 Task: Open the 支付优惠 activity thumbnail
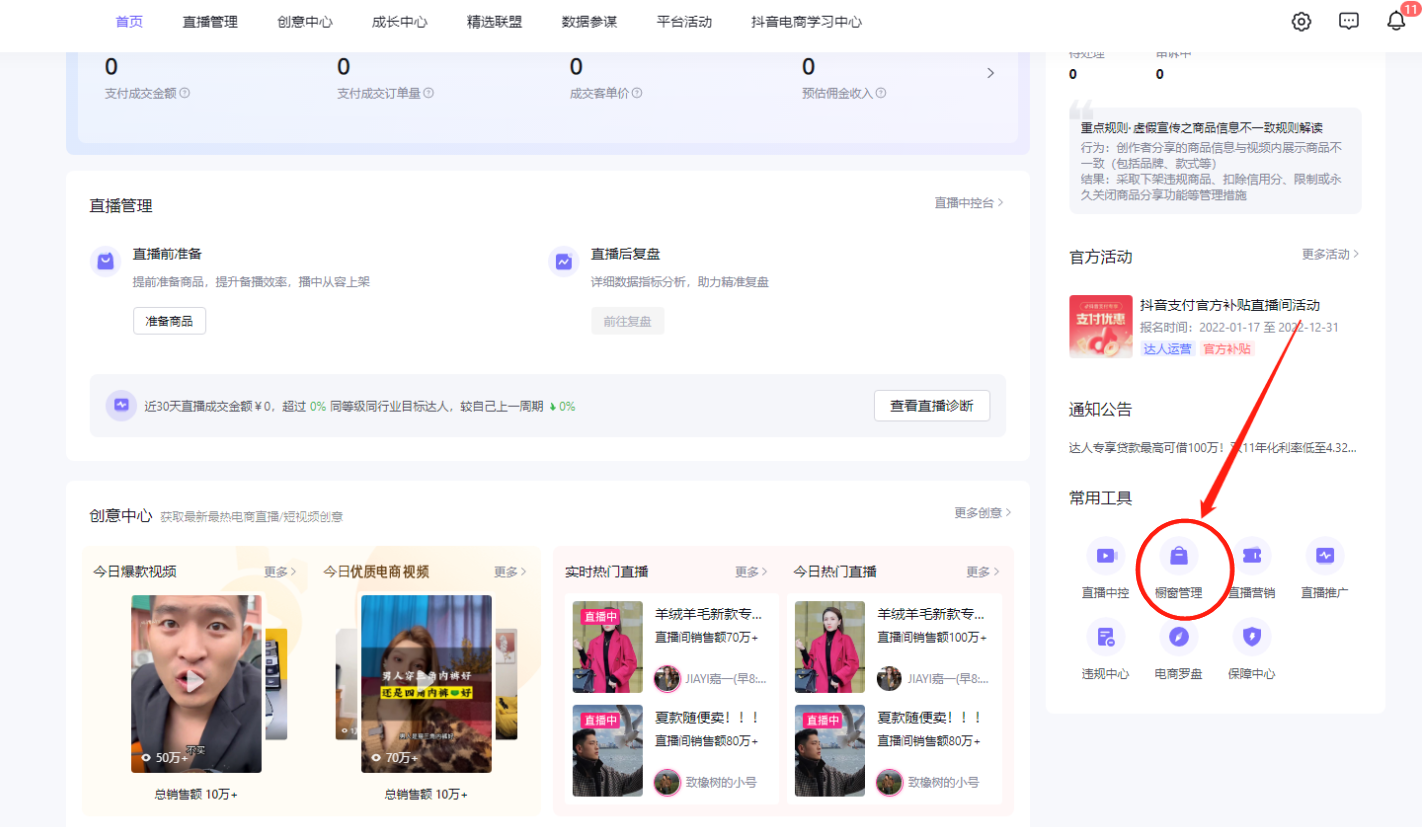(1101, 327)
